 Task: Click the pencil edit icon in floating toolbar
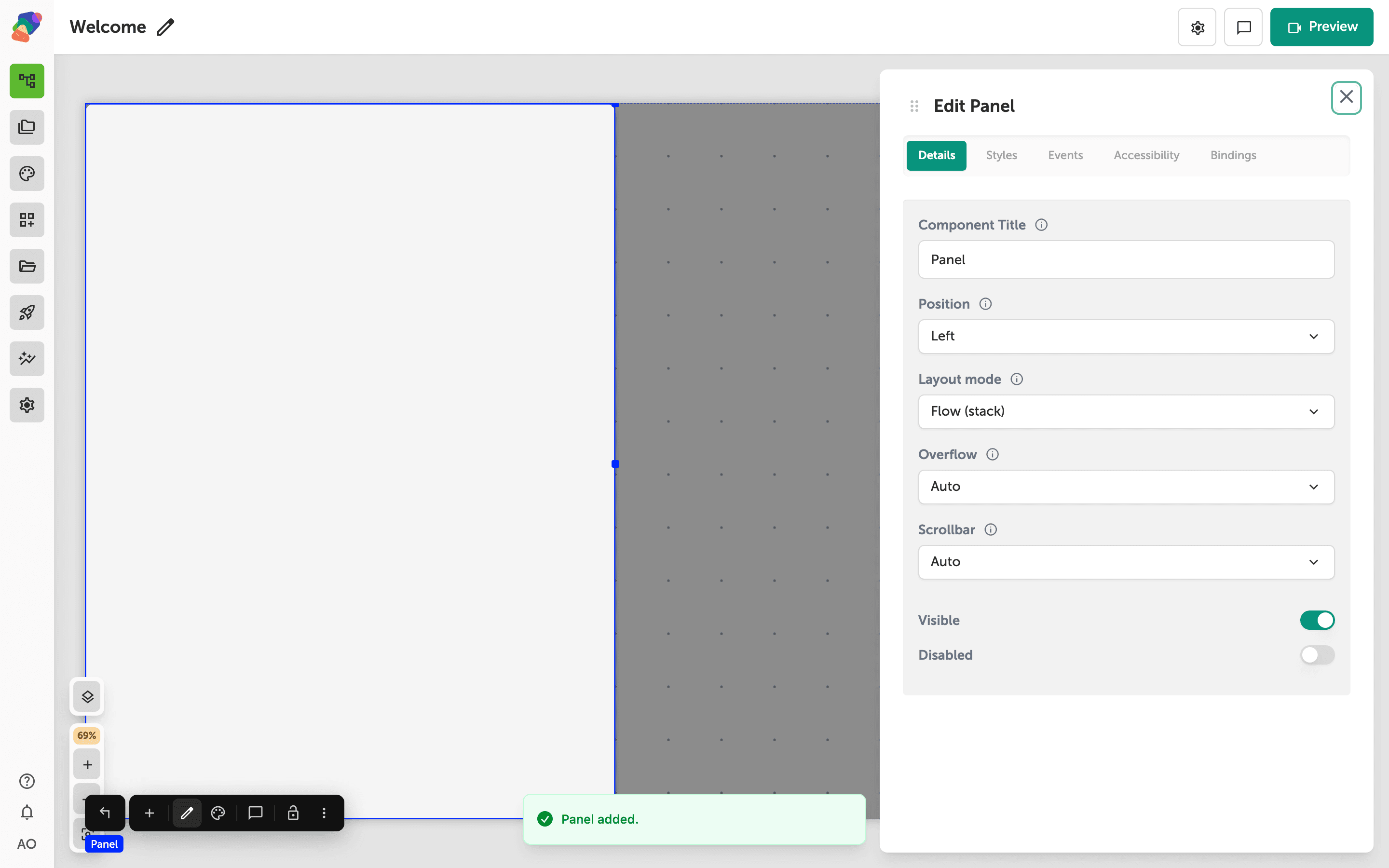(x=187, y=813)
